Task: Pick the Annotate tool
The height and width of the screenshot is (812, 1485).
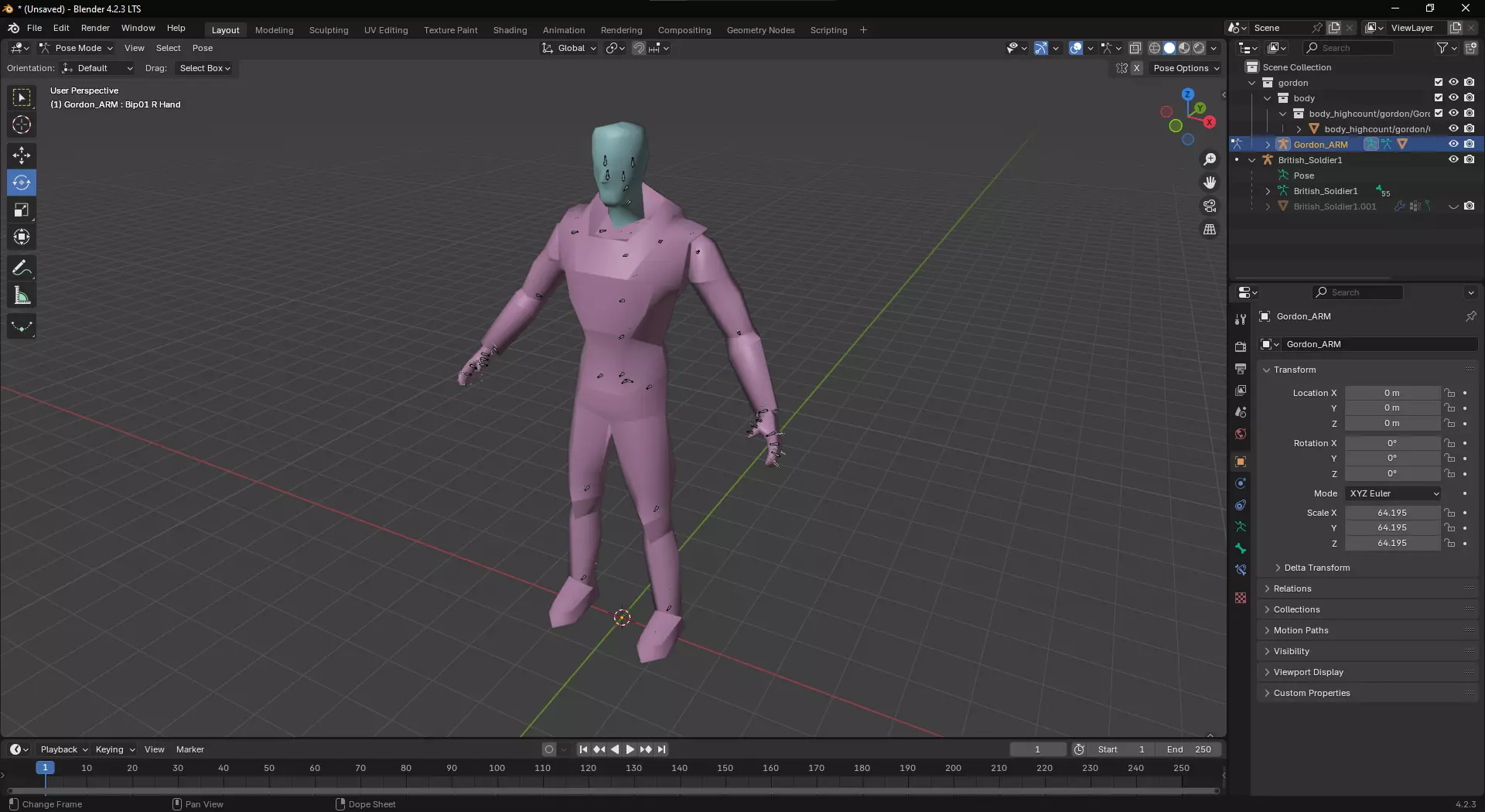Action: click(x=22, y=268)
